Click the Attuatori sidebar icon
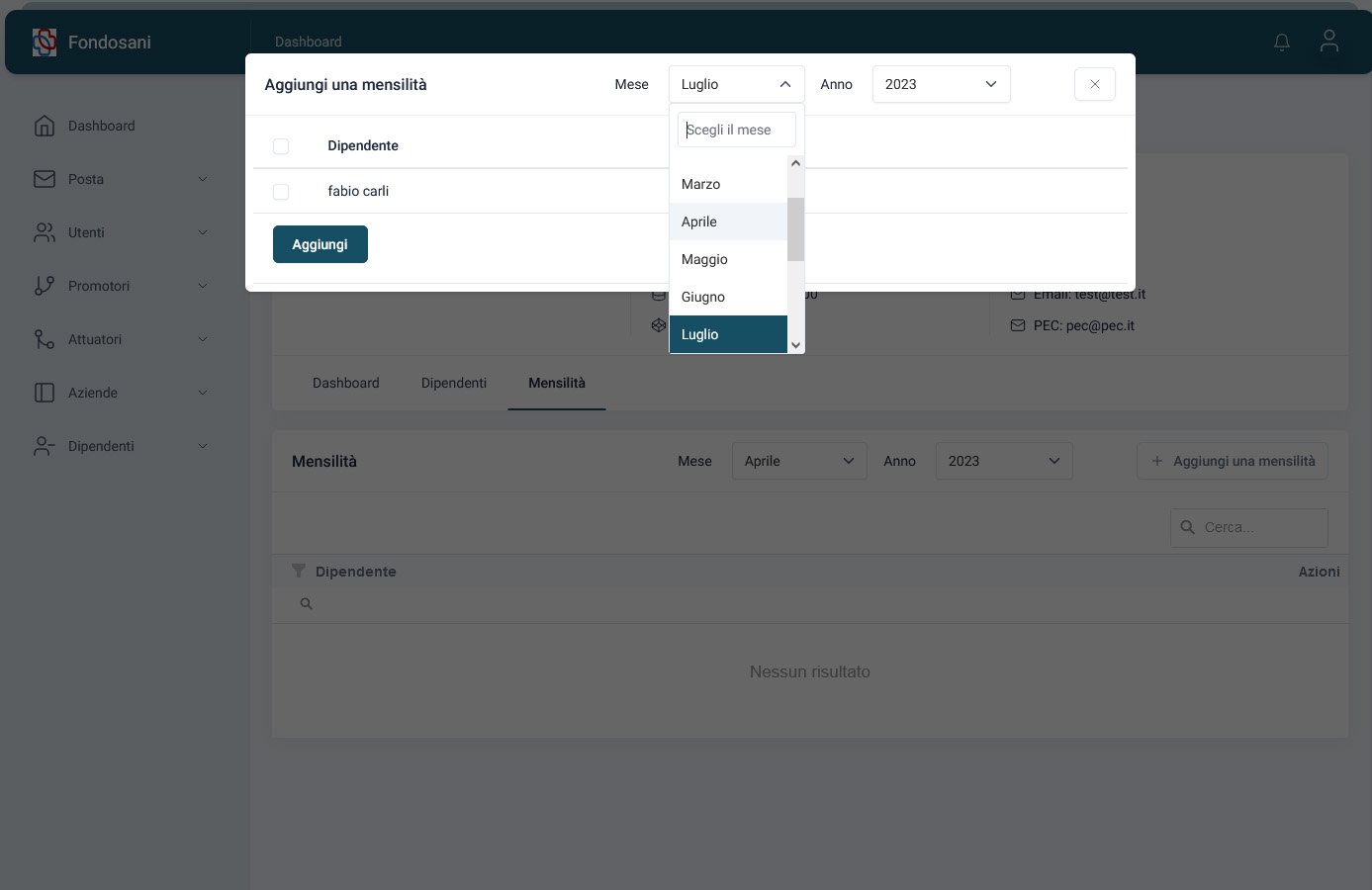 click(x=44, y=339)
